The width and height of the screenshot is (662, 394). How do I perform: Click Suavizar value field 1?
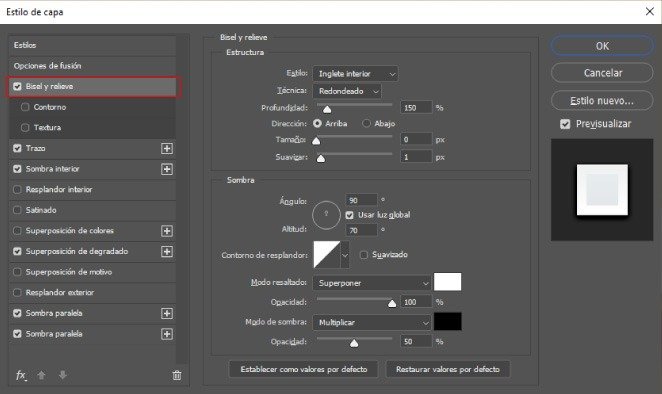click(x=416, y=157)
